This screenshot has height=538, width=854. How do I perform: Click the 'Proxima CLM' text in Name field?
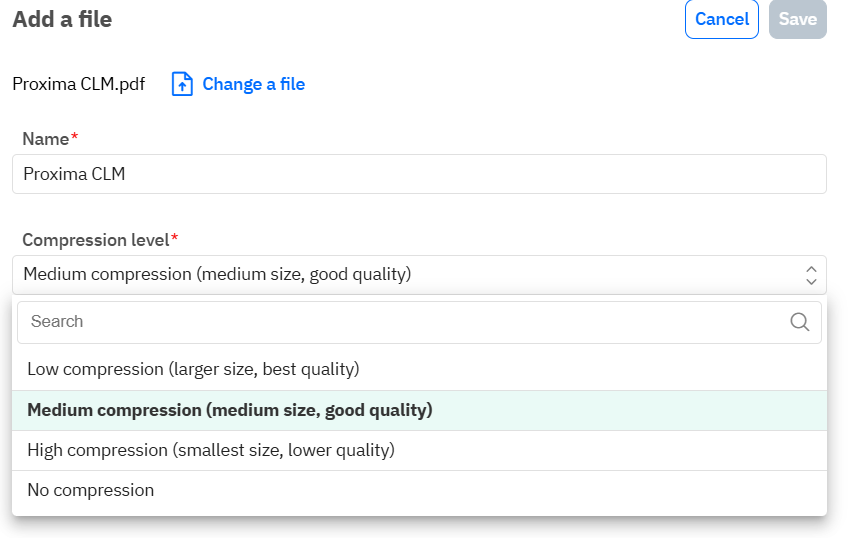74,174
